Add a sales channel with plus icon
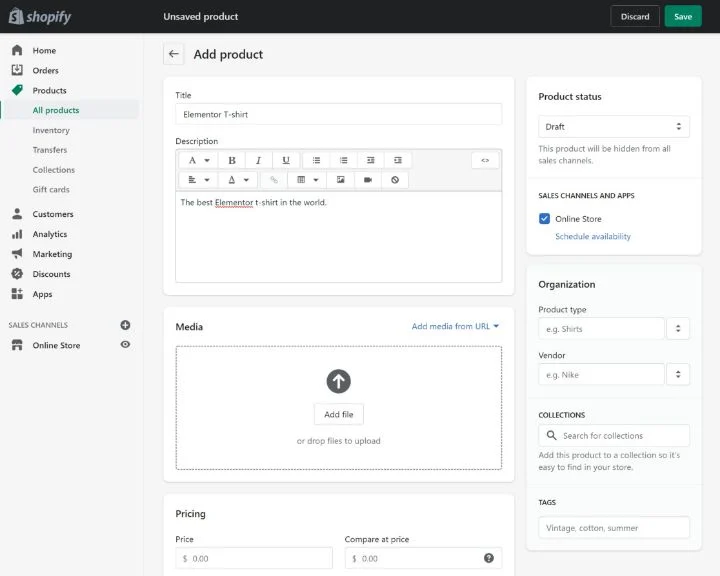Screen dimensions: 720x576 (x=125, y=325)
